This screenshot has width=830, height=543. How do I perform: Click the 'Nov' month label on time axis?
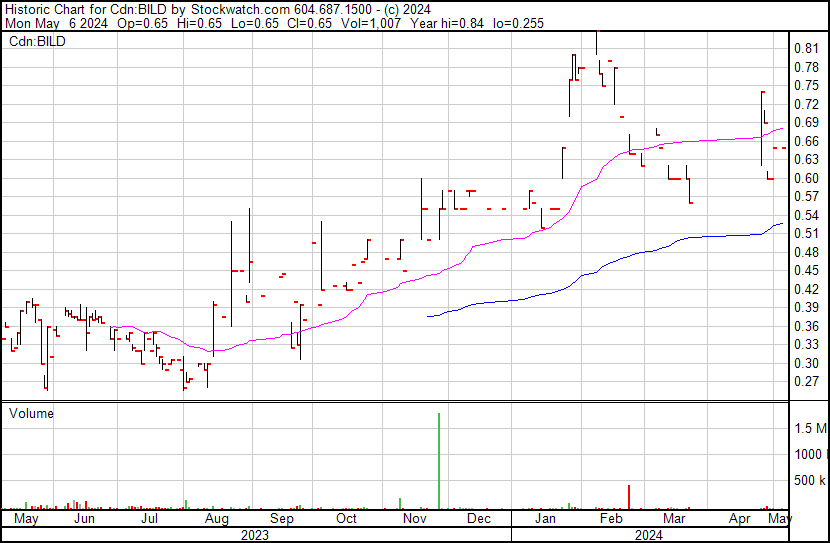pos(414,519)
